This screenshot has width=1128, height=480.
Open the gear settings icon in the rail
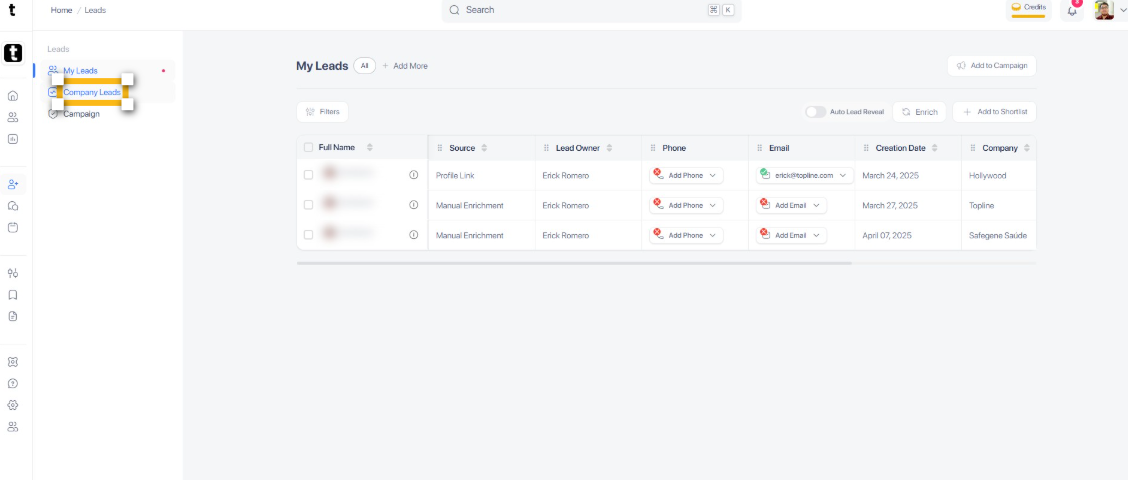12,405
